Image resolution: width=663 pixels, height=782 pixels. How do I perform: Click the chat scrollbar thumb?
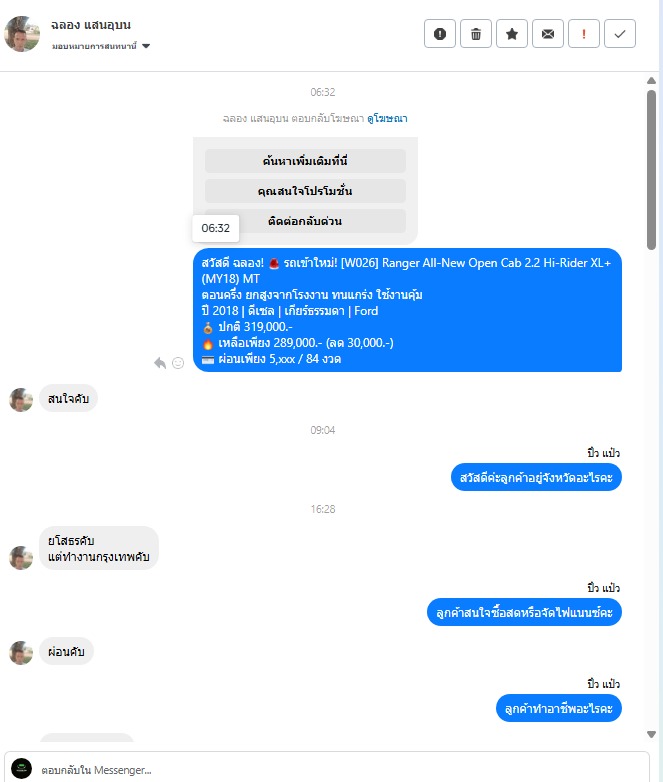[651, 170]
